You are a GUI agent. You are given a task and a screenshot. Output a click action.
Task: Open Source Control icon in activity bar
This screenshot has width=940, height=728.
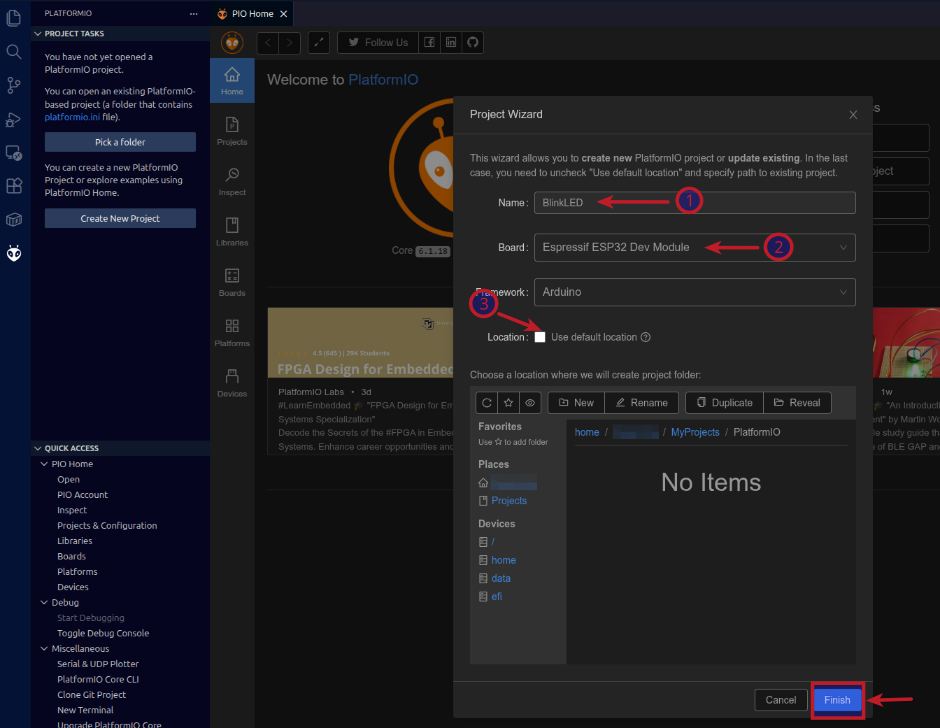click(14, 86)
